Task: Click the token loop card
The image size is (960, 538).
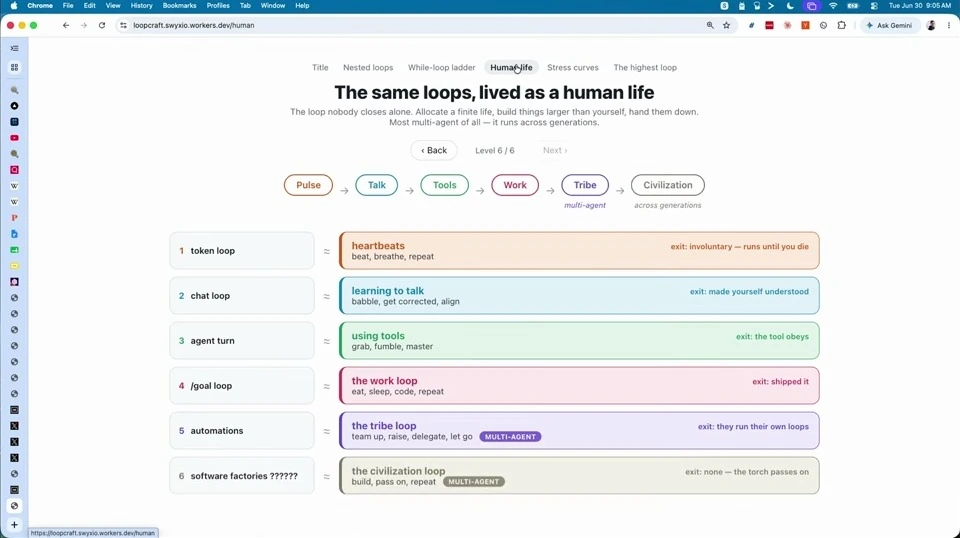Action: coord(242,250)
